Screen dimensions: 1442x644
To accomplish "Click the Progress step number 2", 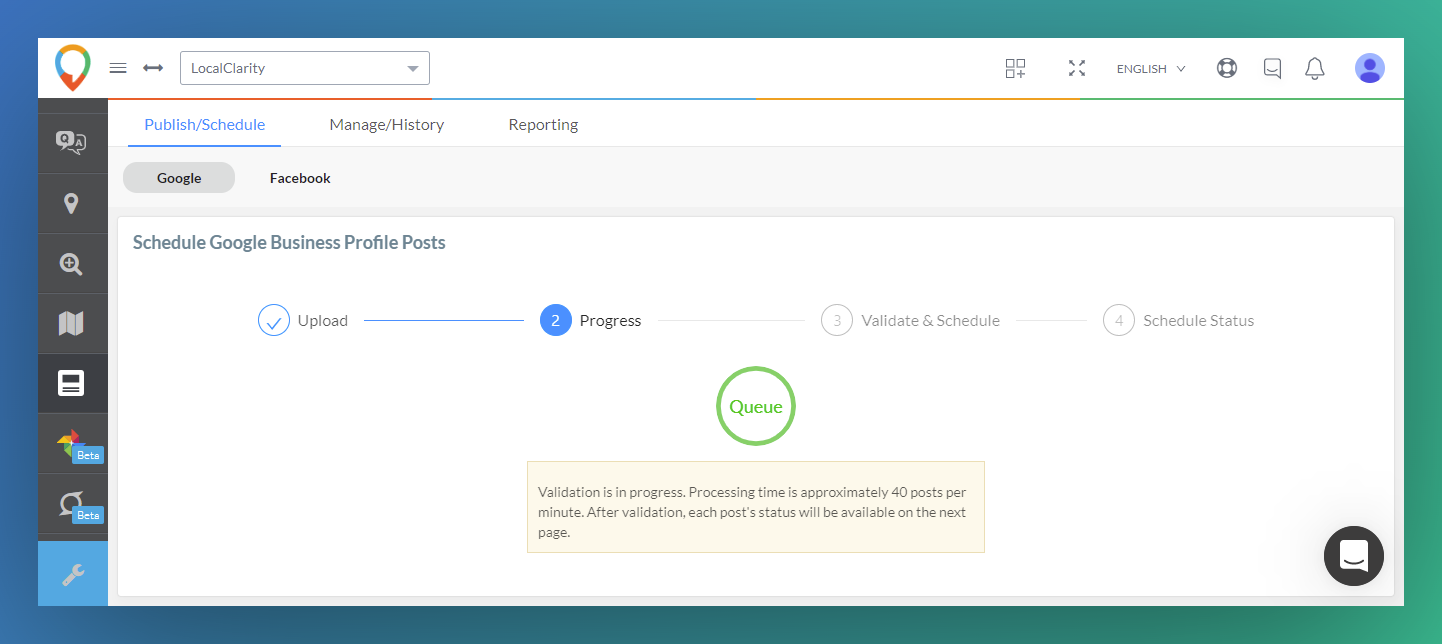I will point(556,321).
